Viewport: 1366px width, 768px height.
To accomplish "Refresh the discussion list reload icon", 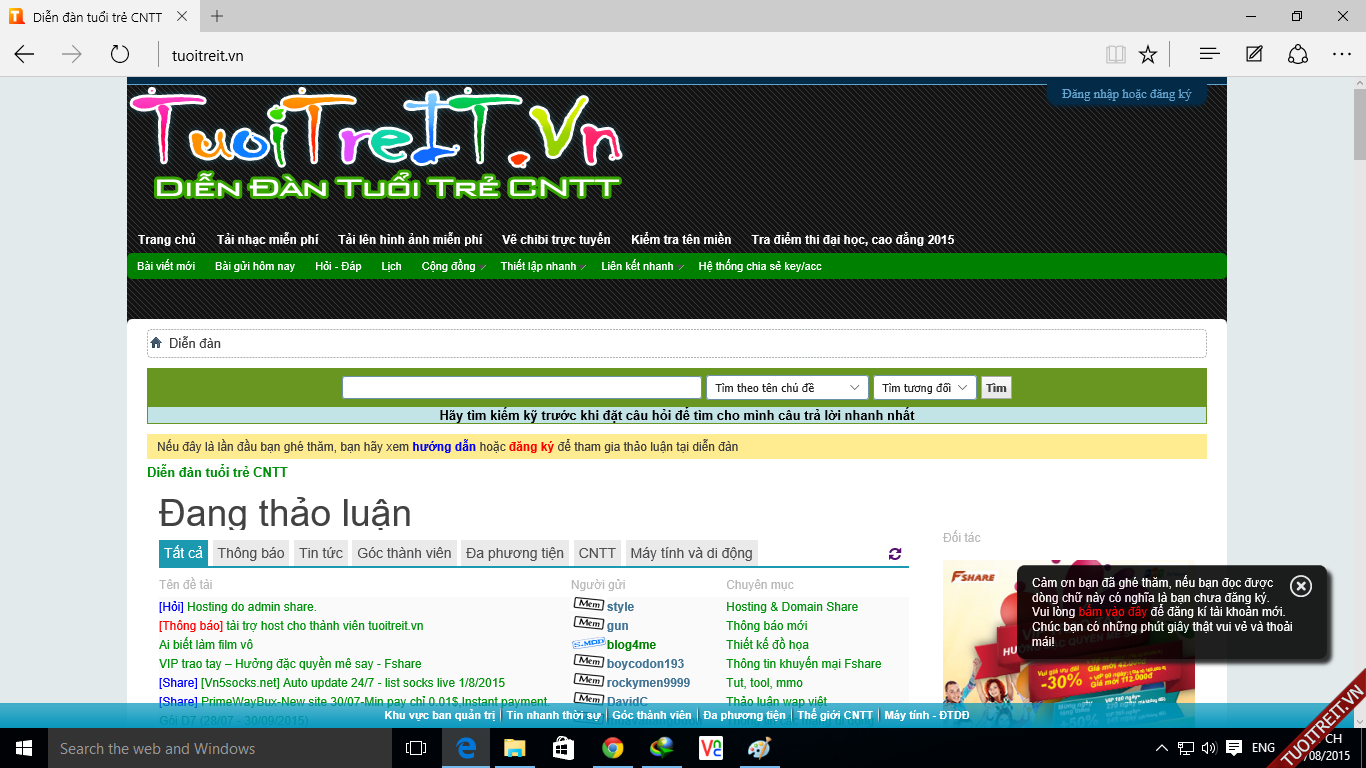I will coord(894,554).
